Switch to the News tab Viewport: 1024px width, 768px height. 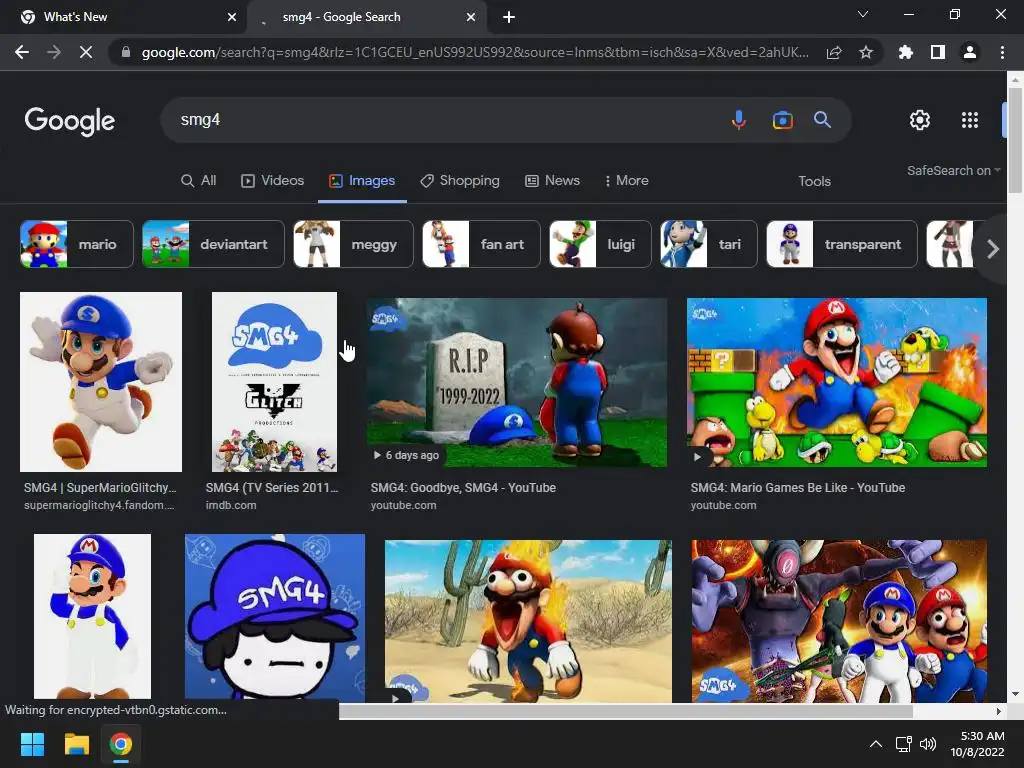pos(552,181)
